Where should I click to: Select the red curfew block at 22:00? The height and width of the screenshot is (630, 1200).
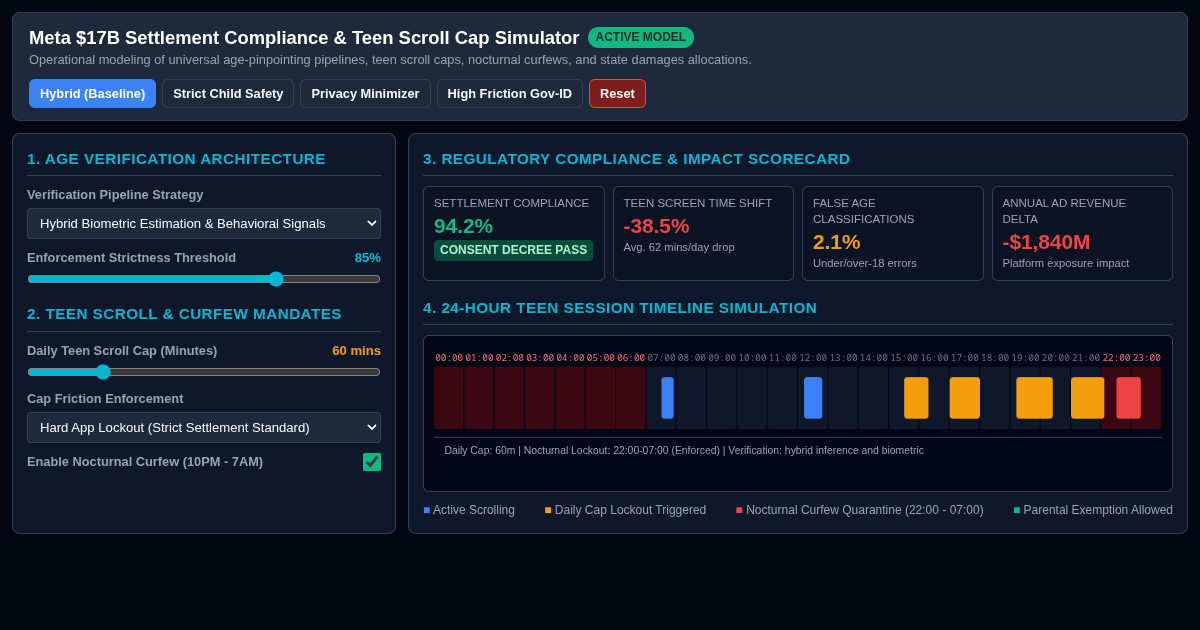[1128, 398]
